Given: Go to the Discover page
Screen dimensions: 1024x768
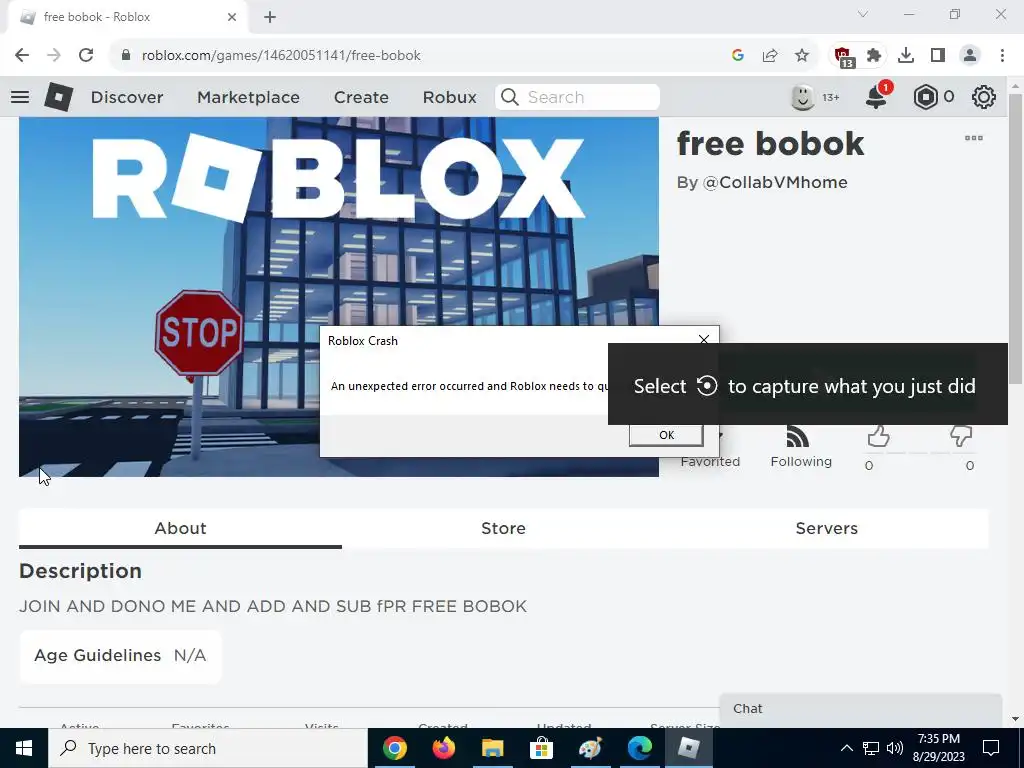Looking at the screenshot, I should (127, 97).
